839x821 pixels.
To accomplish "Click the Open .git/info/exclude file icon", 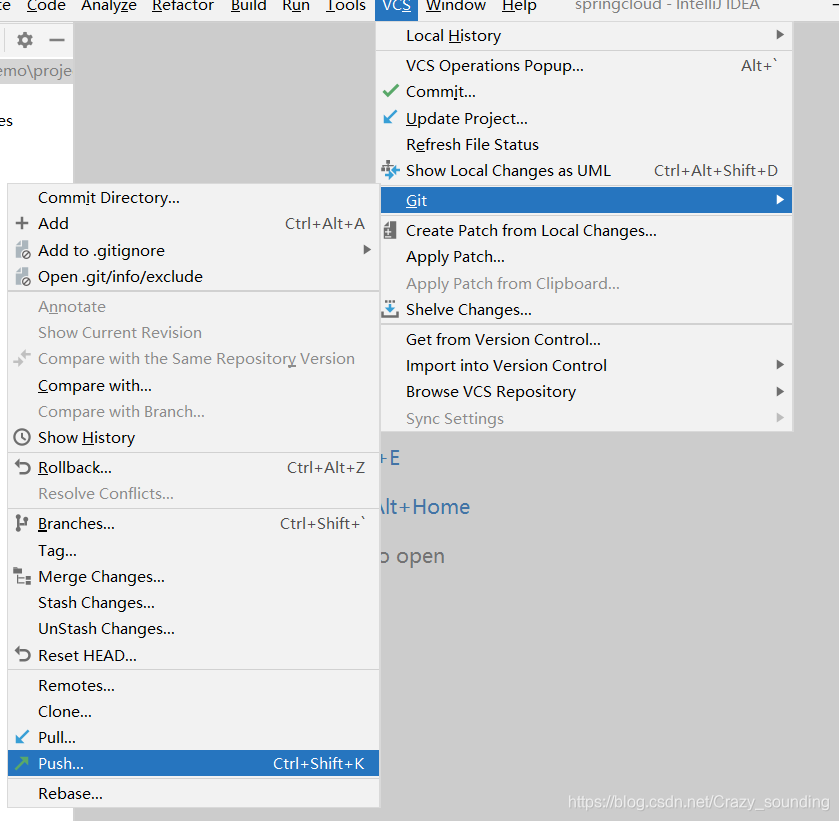I will 23,276.
